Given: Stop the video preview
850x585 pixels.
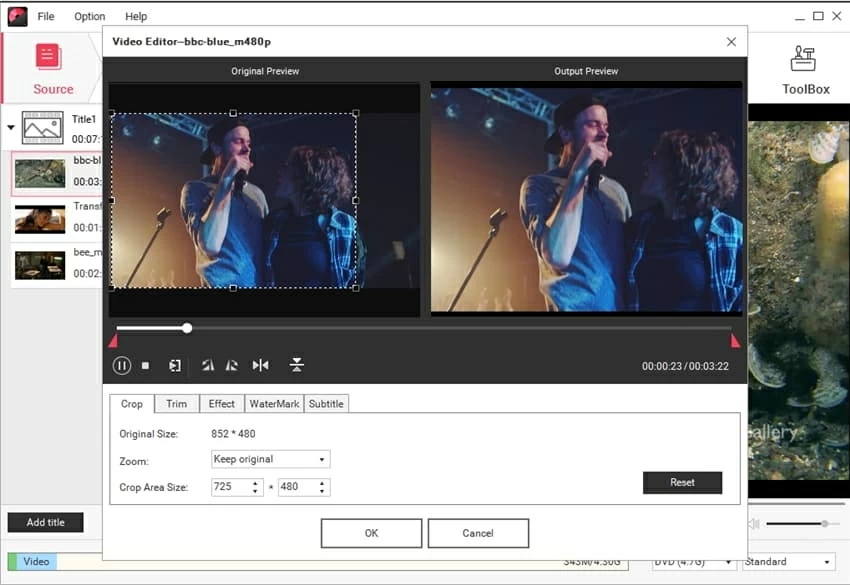Looking at the screenshot, I should coord(145,366).
